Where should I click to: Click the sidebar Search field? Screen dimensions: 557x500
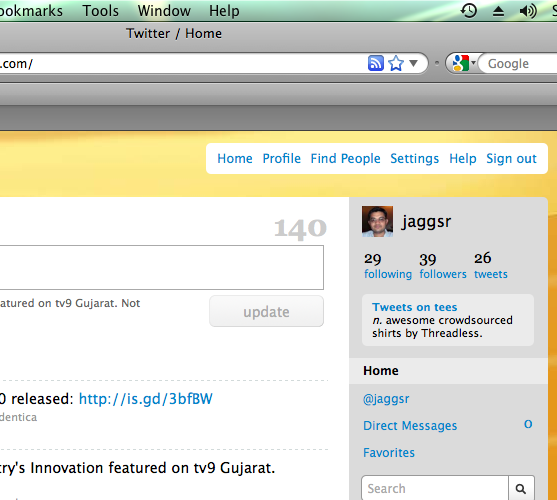pyautogui.click(x=435, y=488)
